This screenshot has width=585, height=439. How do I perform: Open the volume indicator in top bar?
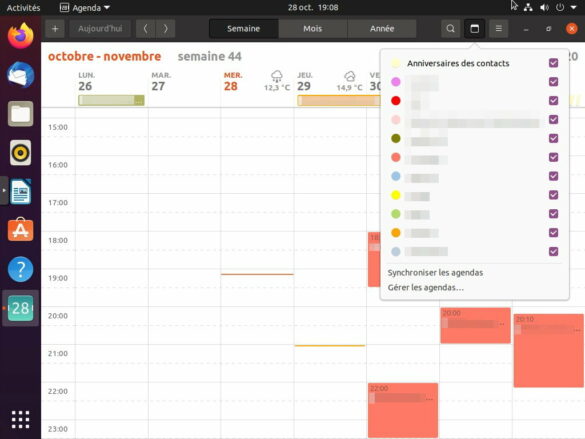coord(544,7)
